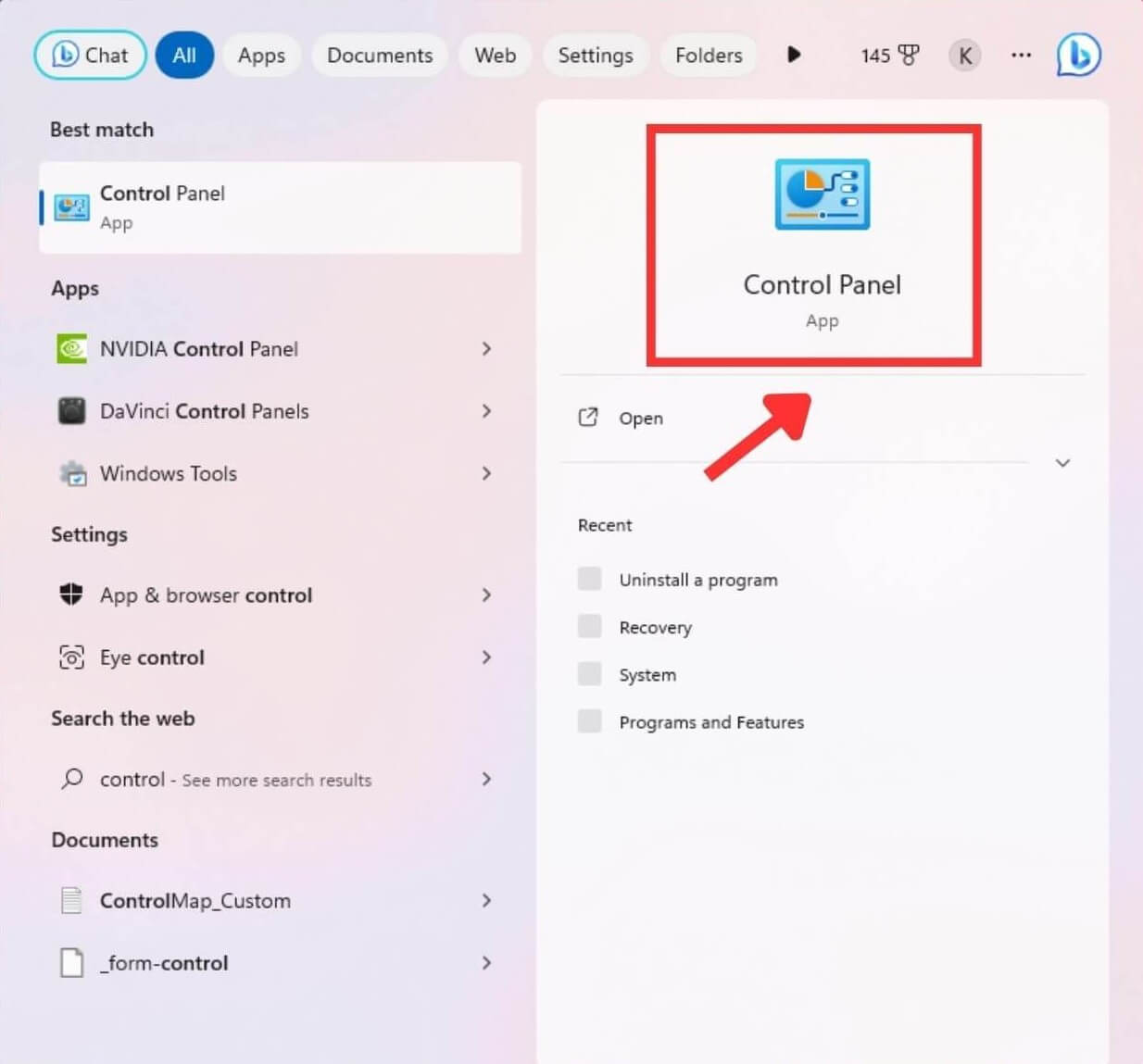Click Open to launch Control Panel

(x=641, y=419)
